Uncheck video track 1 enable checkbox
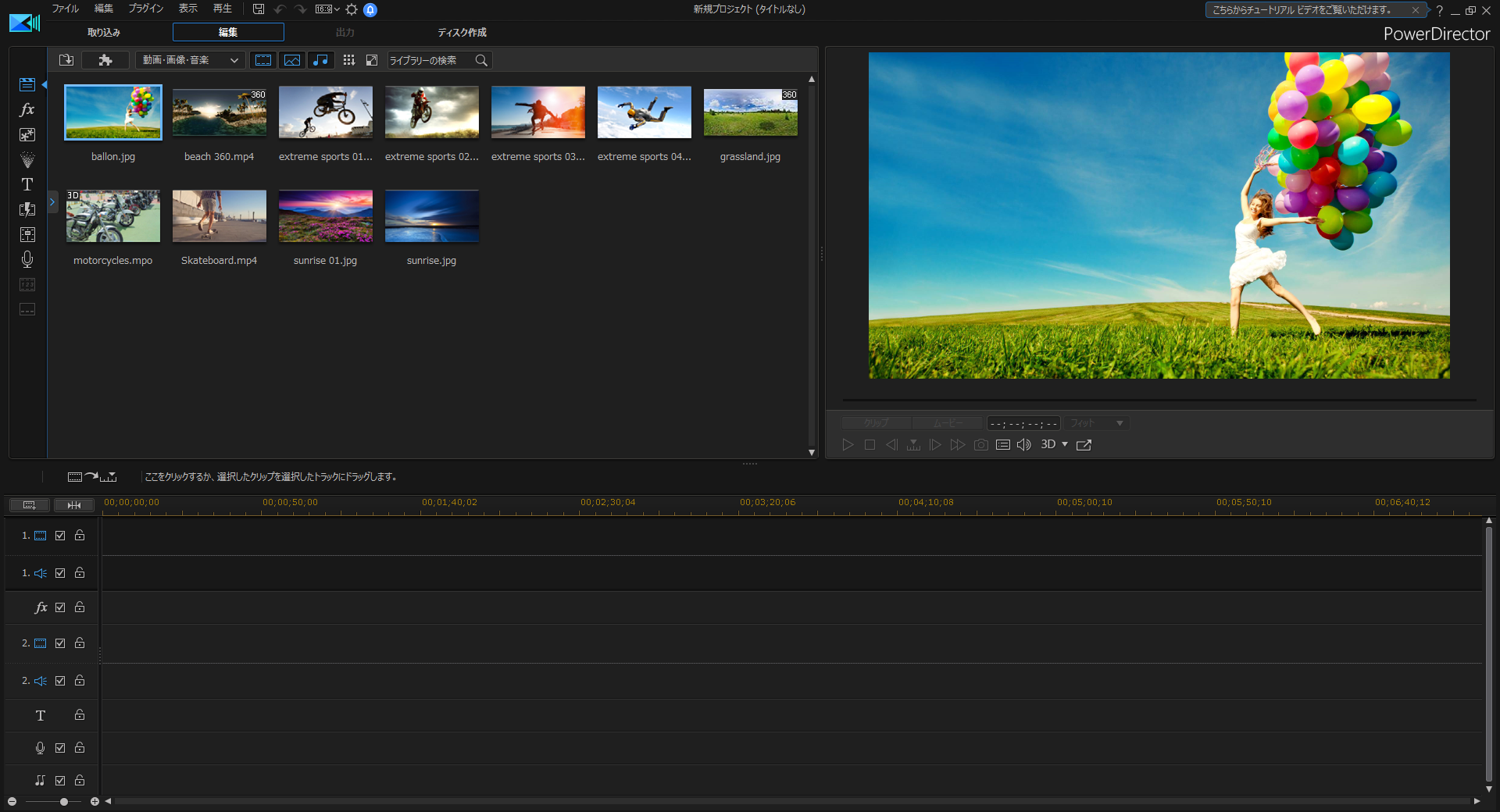The width and height of the screenshot is (1500, 812). pos(60,536)
